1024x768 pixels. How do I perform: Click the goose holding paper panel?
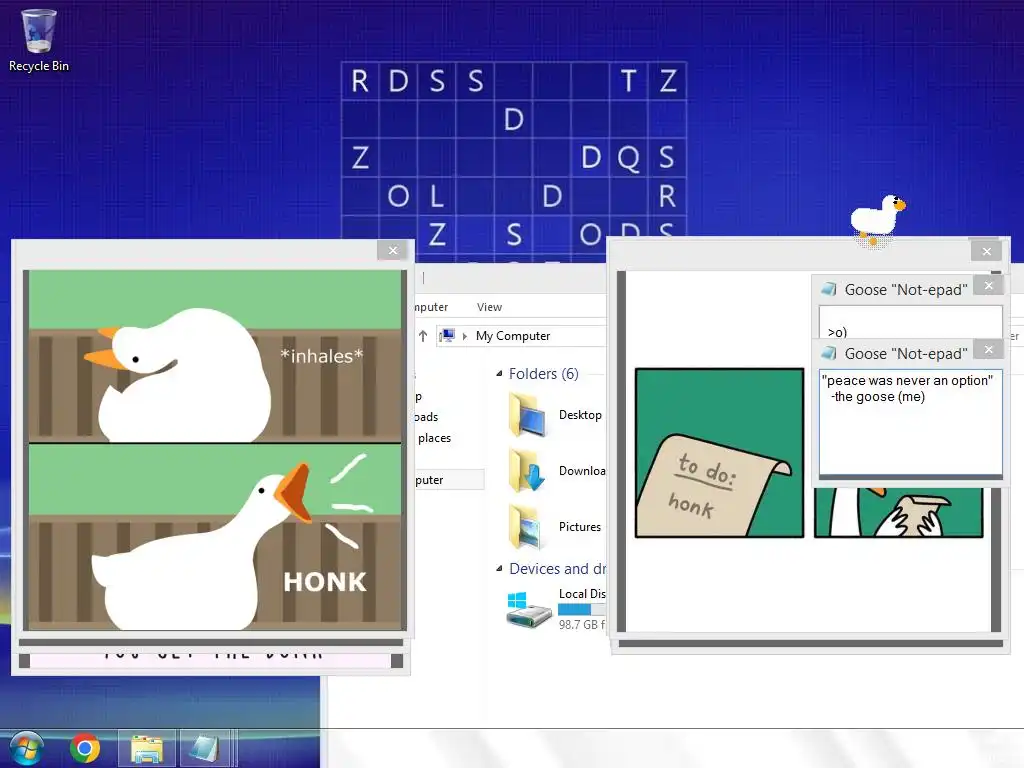(898, 513)
